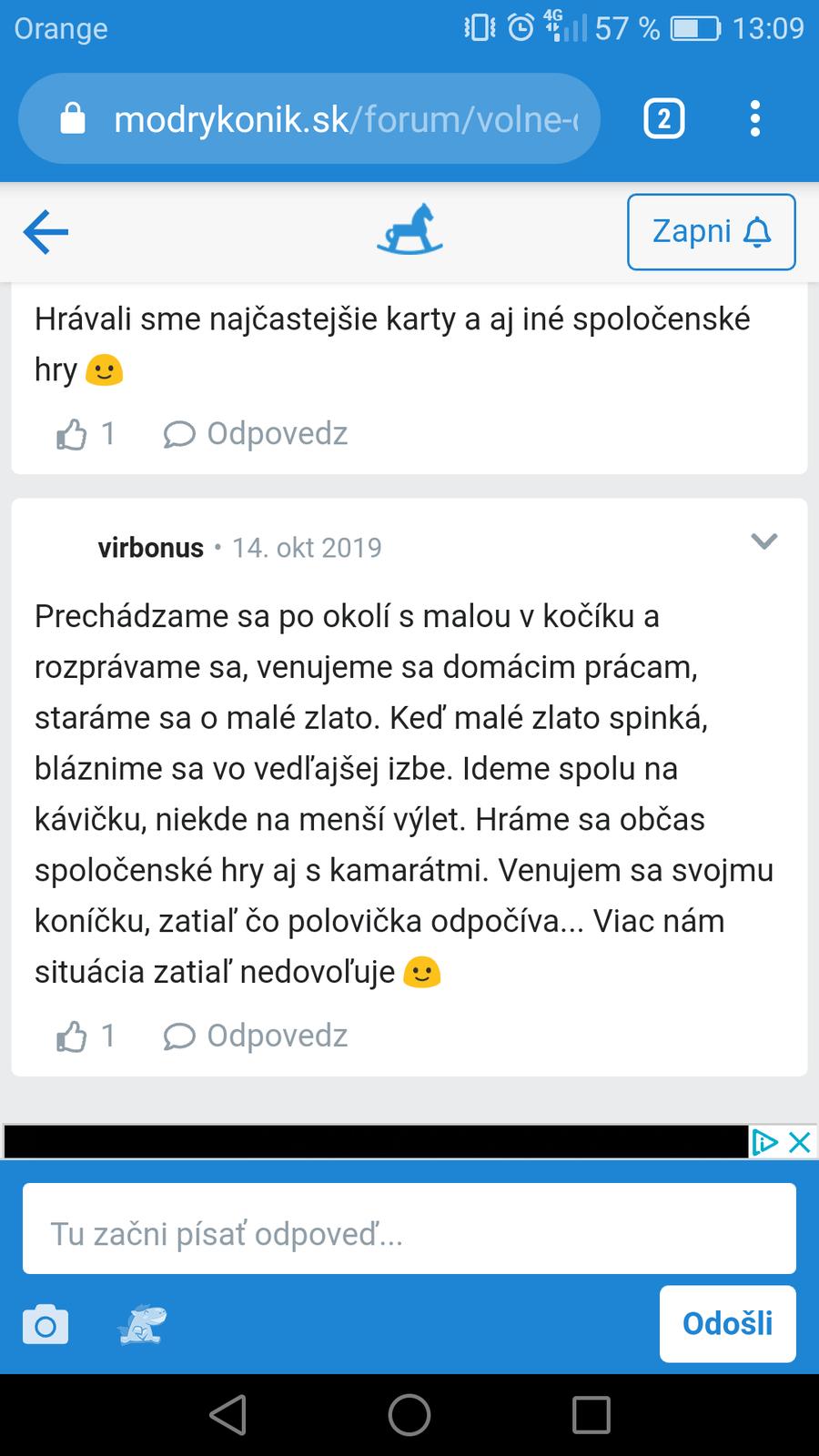Open the Modrý koník rocking horse logo
Image resolution: width=819 pixels, height=1456 pixels.
pos(409,229)
